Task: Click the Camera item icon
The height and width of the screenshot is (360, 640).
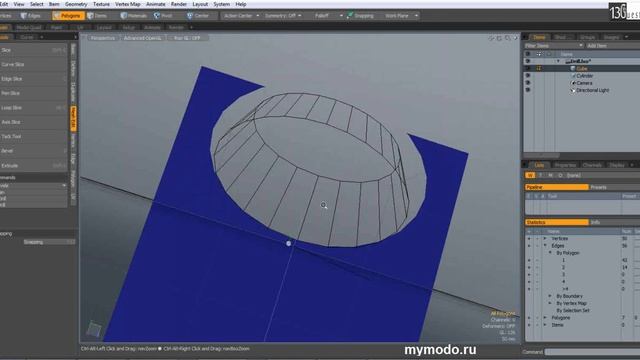Action: tap(573, 83)
